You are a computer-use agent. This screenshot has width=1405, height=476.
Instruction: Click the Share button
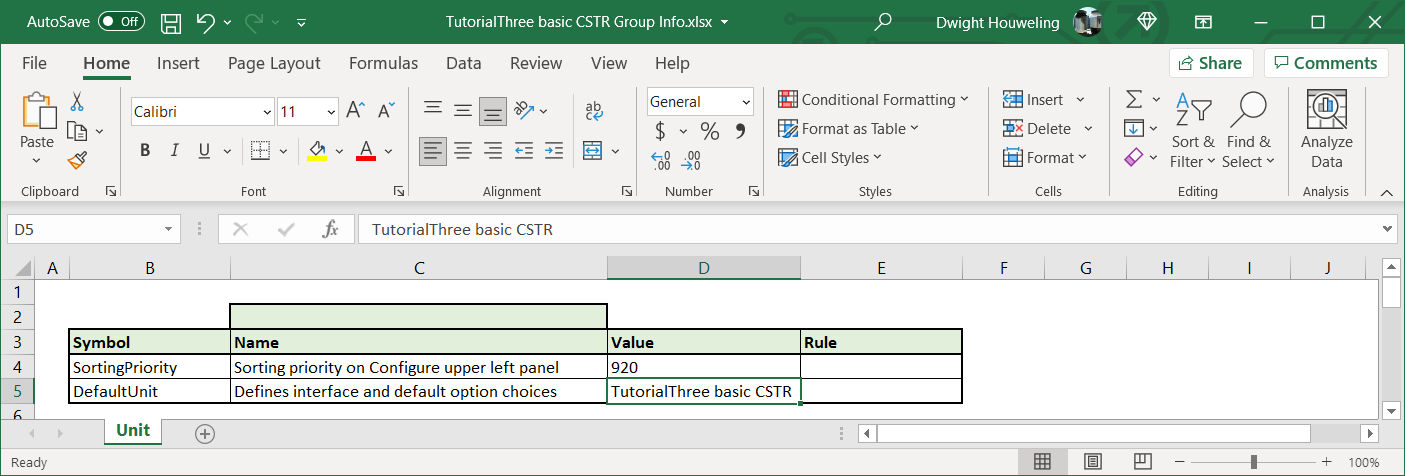point(1210,63)
